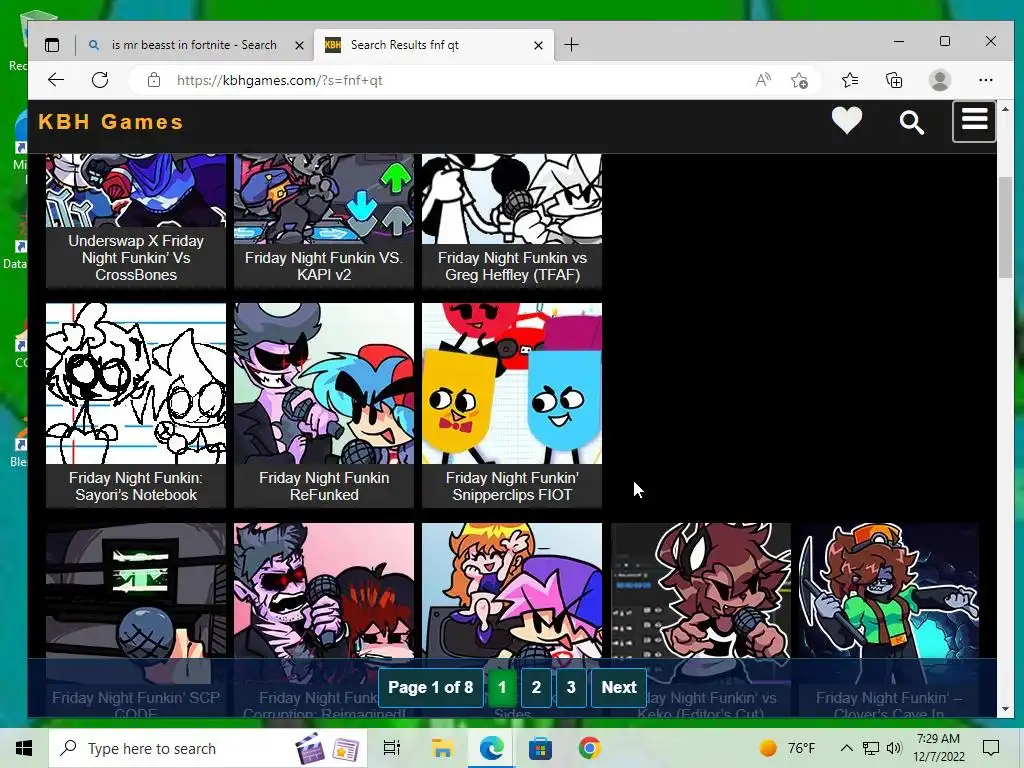
Task: Open Read aloud in the address bar
Action: (x=763, y=80)
